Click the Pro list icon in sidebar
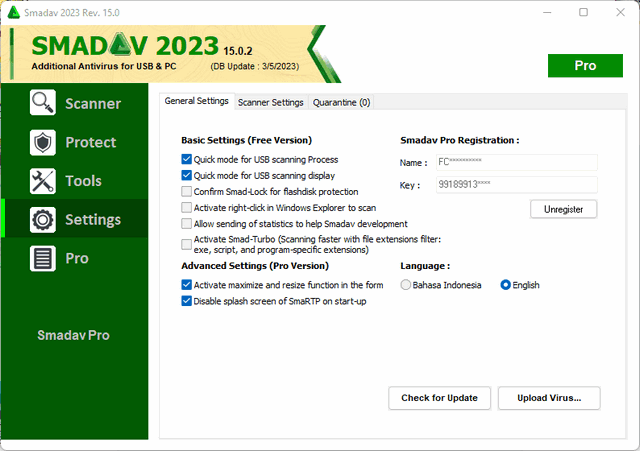This screenshot has width=640, height=451. pyautogui.click(x=43, y=258)
